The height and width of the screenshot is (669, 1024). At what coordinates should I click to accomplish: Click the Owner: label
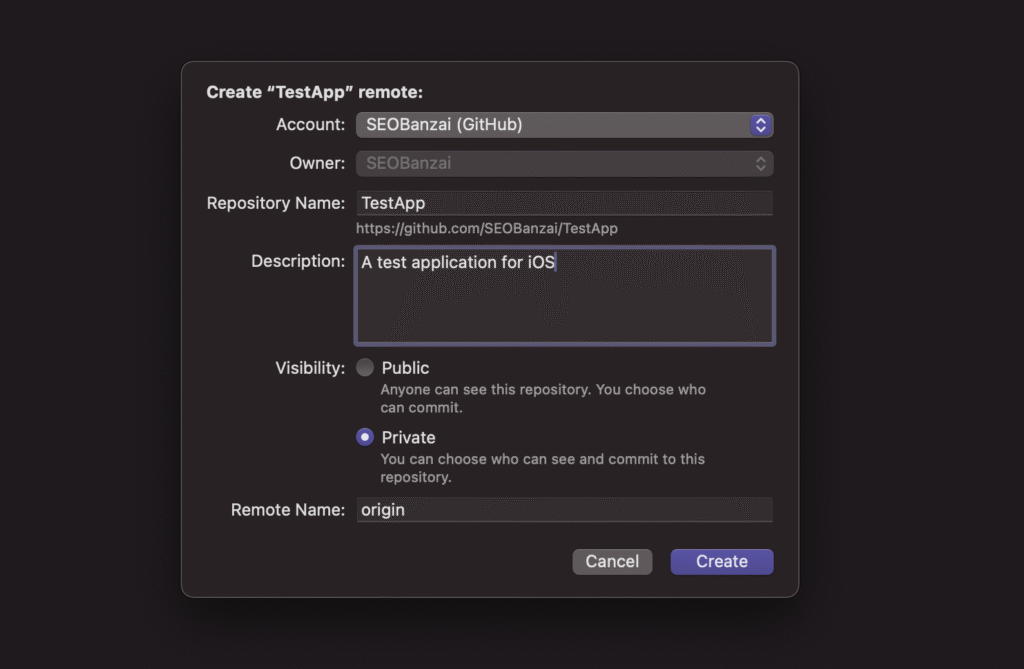click(x=317, y=163)
